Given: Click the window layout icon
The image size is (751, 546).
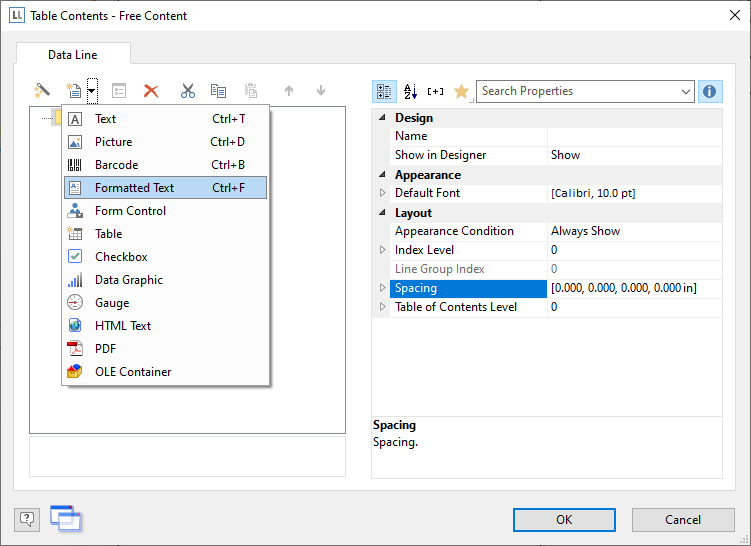Looking at the screenshot, I should 66,518.
